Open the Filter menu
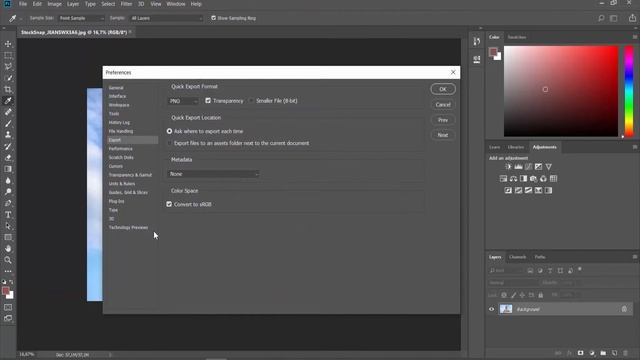Screen dimensions: 640x360 [x=126, y=4]
